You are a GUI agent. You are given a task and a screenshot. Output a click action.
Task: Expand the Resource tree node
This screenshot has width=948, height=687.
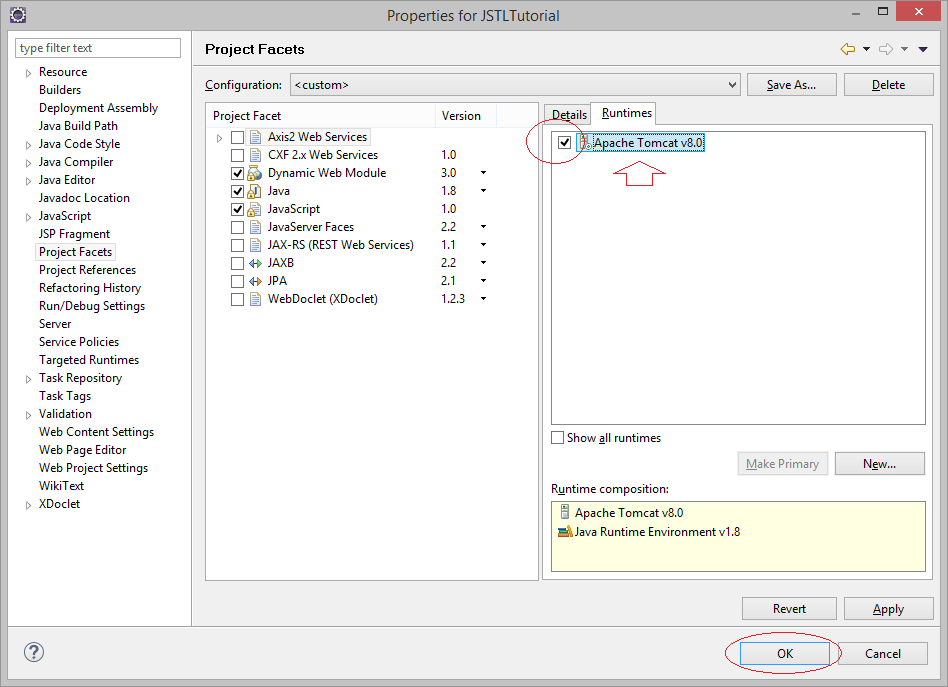click(28, 73)
